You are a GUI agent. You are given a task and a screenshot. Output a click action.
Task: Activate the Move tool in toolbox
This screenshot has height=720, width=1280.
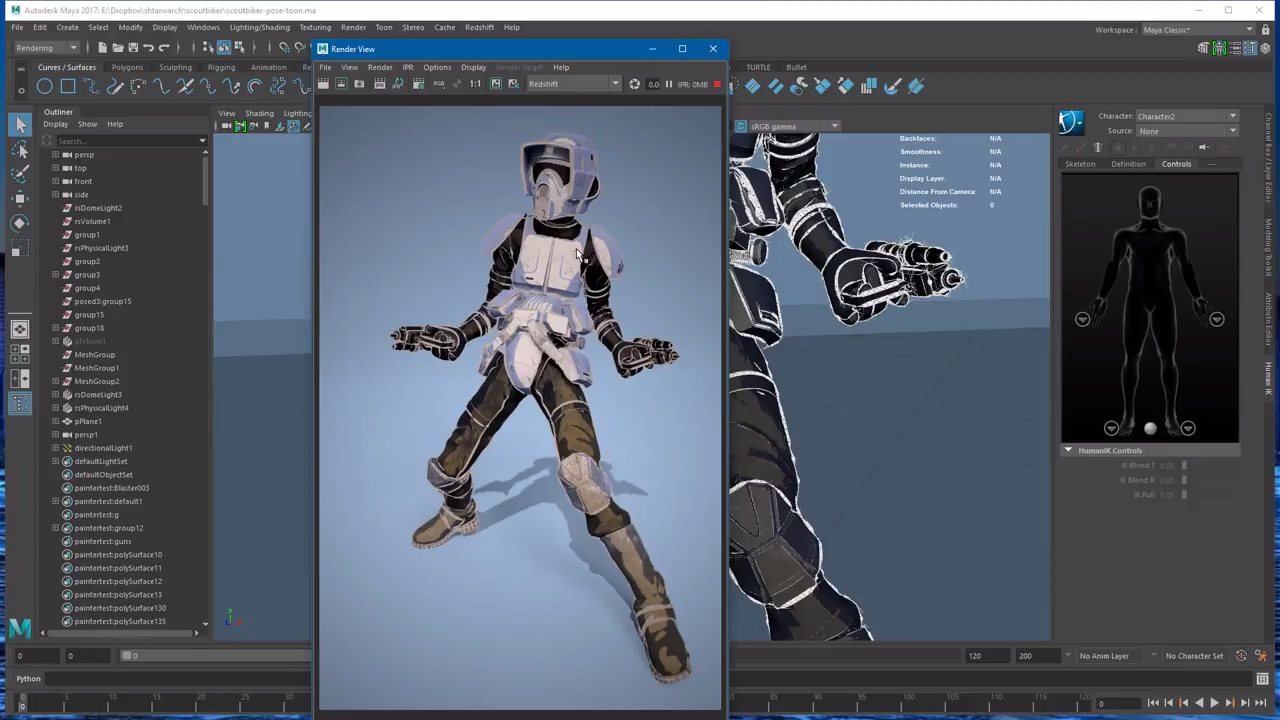(x=20, y=199)
